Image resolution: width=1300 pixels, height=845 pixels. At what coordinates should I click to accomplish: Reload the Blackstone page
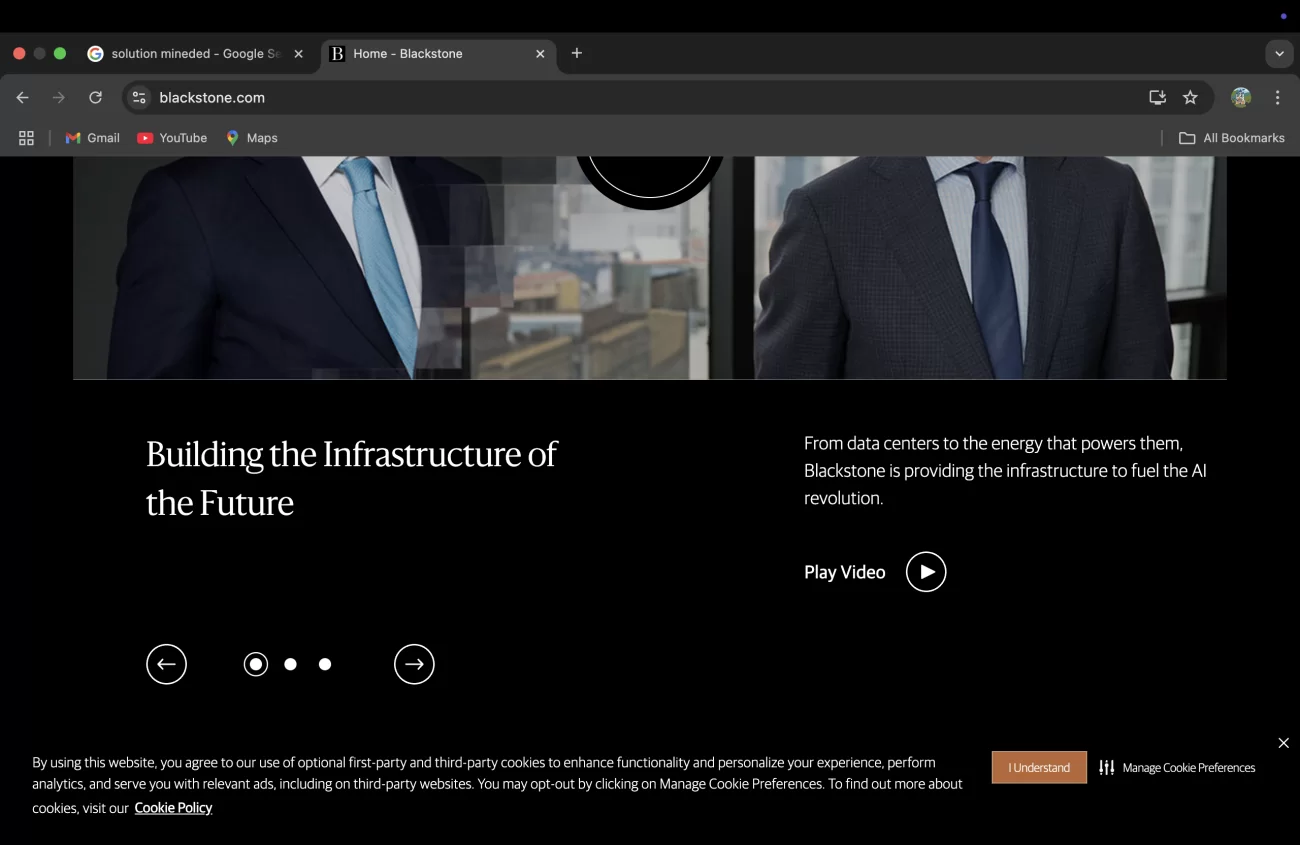coord(95,97)
